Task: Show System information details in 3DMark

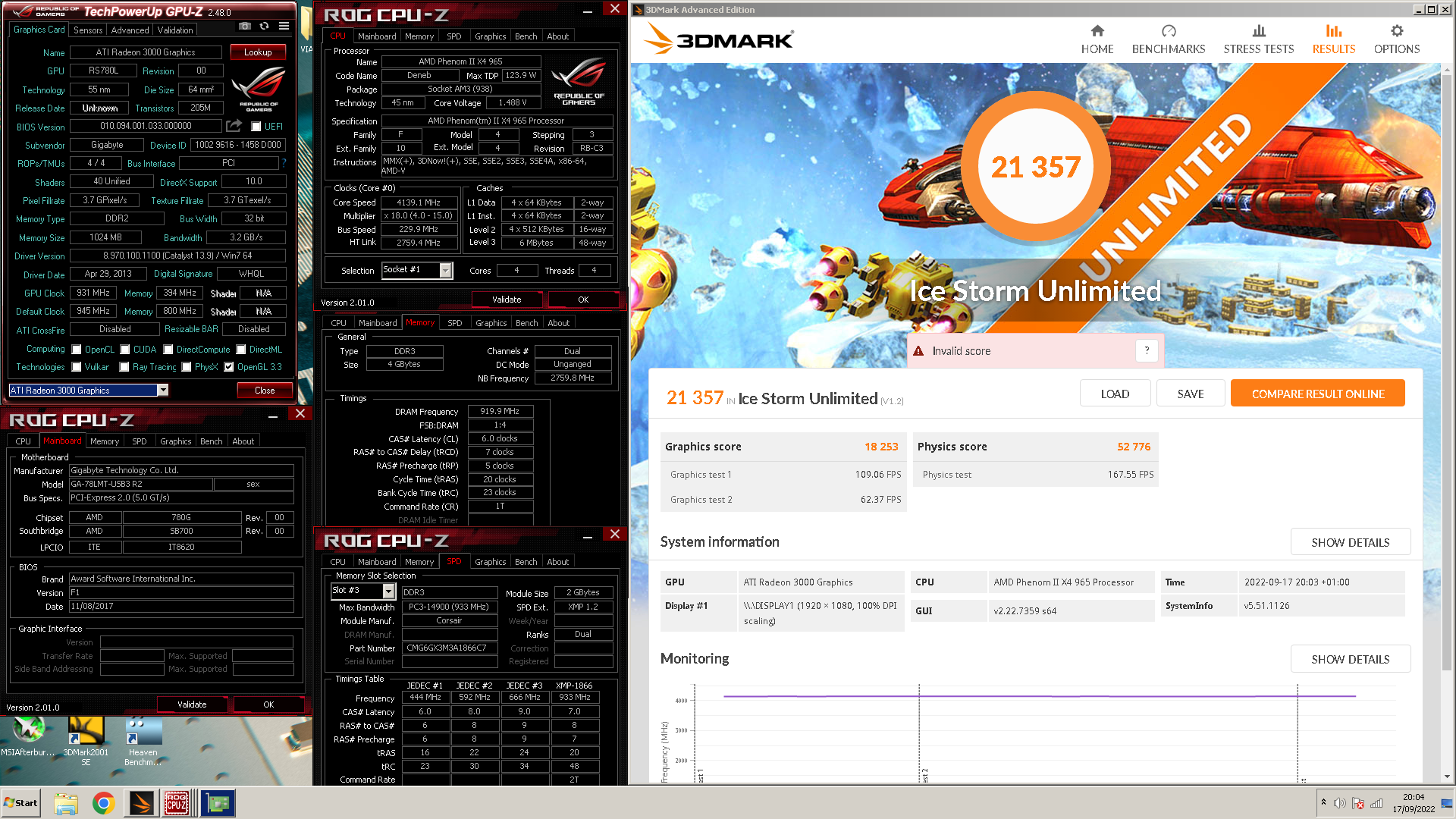Action: (x=1351, y=542)
